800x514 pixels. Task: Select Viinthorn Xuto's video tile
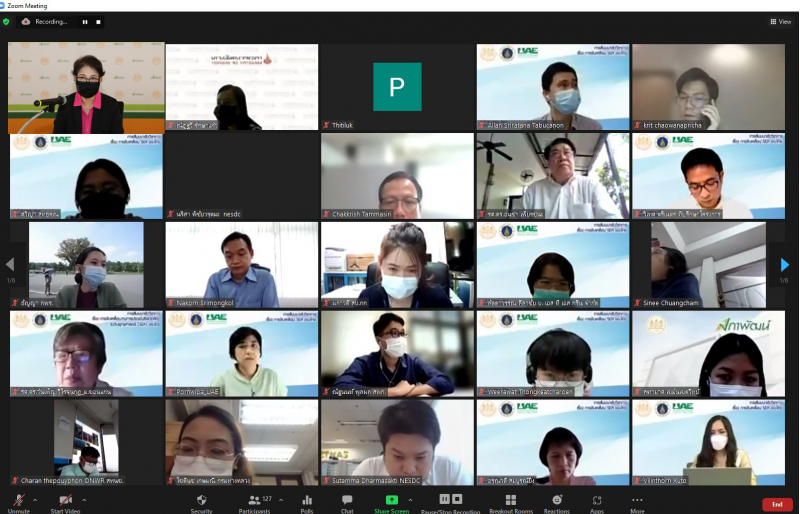(x=708, y=443)
